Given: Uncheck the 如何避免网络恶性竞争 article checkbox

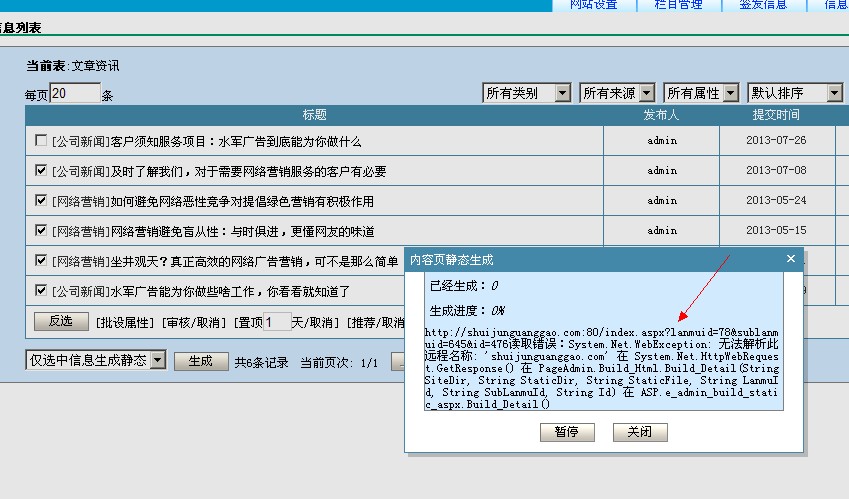Looking at the screenshot, I should click(x=41, y=201).
